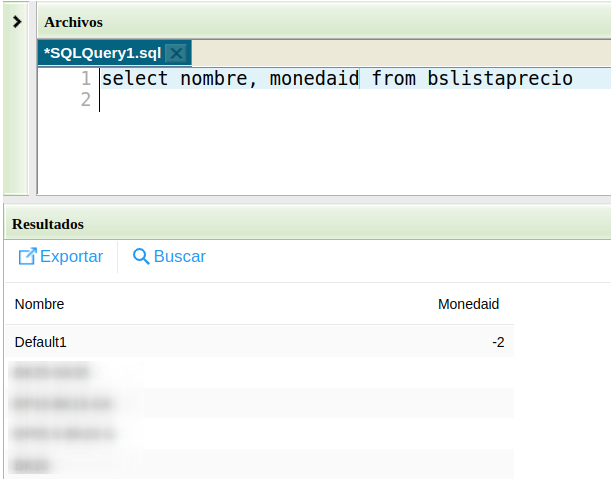Click the Exportar arrow icon
This screenshot has height=479, width=611.
coord(27,257)
